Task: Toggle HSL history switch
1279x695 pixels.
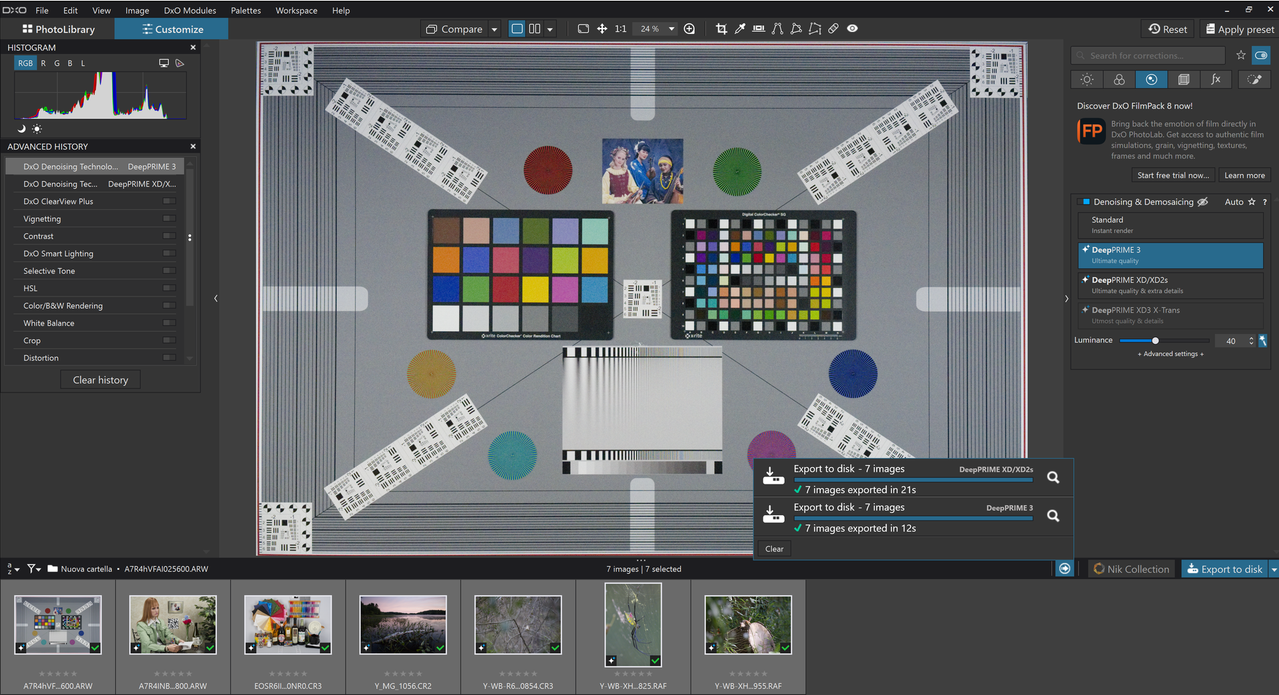Action: [x=168, y=288]
